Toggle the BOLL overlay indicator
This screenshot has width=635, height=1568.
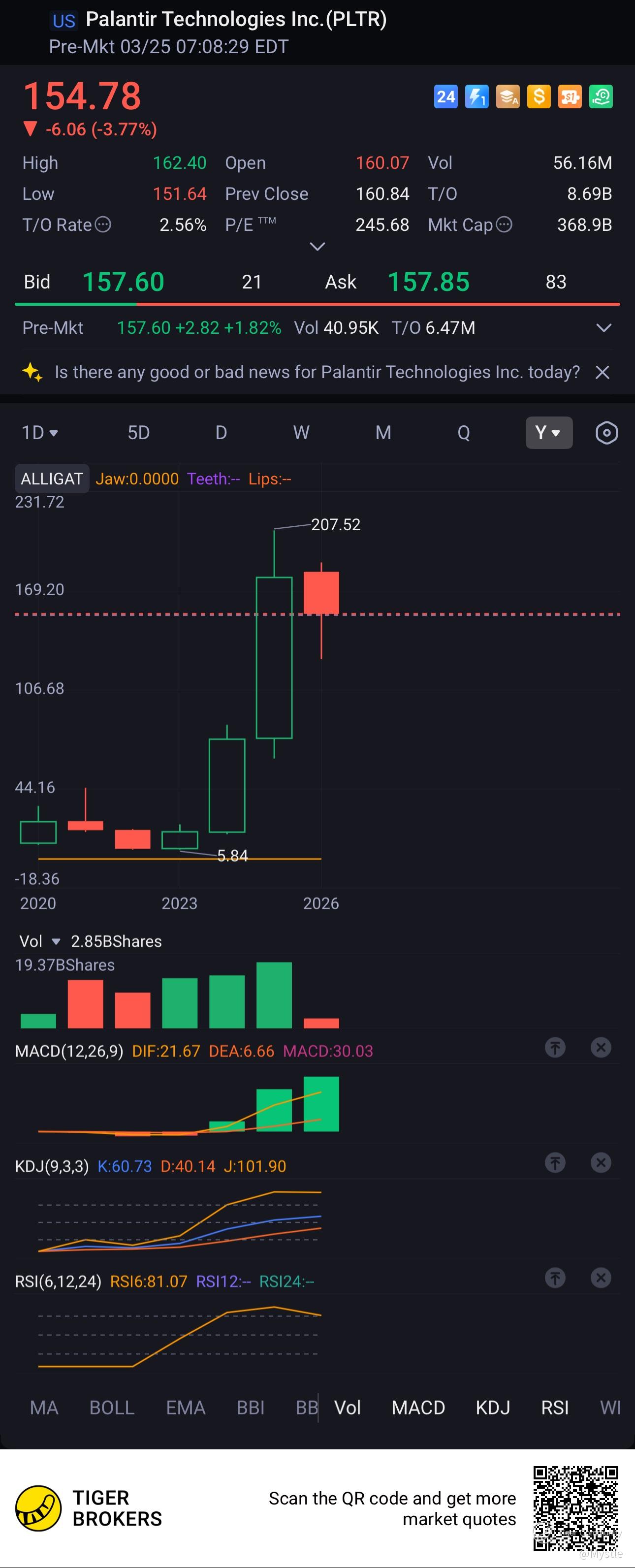(x=112, y=1408)
